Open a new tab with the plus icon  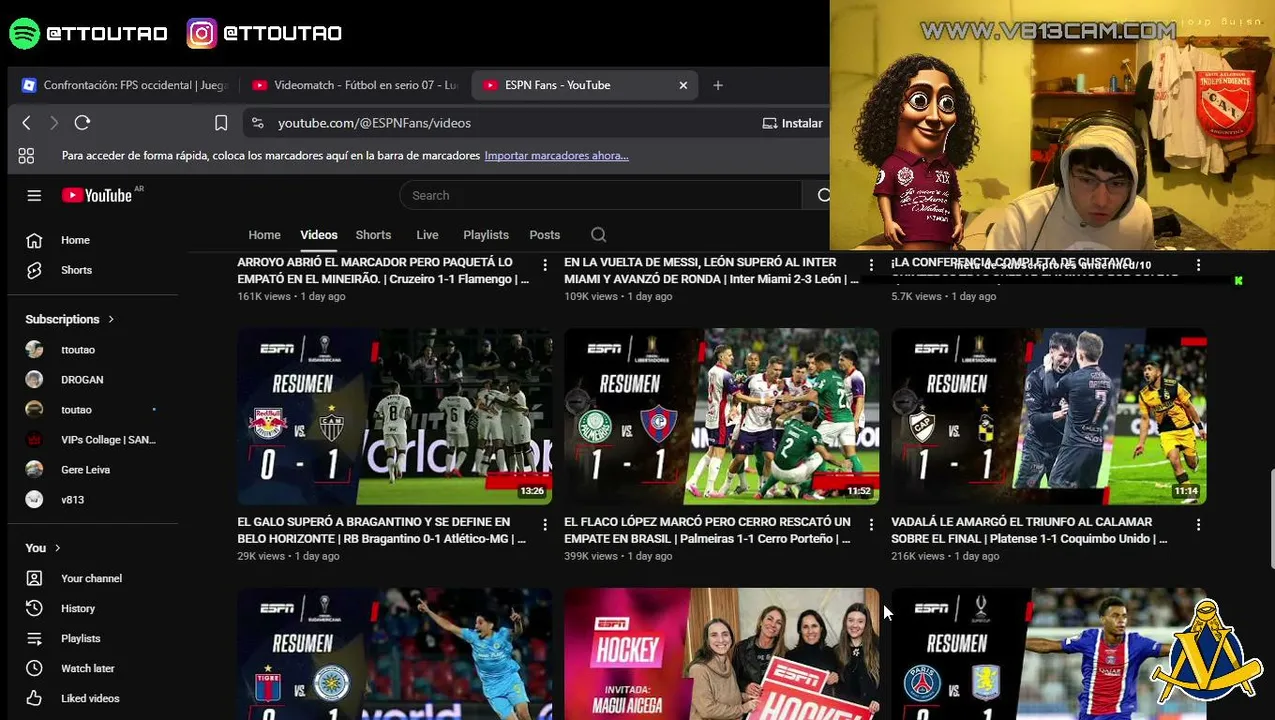pyautogui.click(x=718, y=85)
